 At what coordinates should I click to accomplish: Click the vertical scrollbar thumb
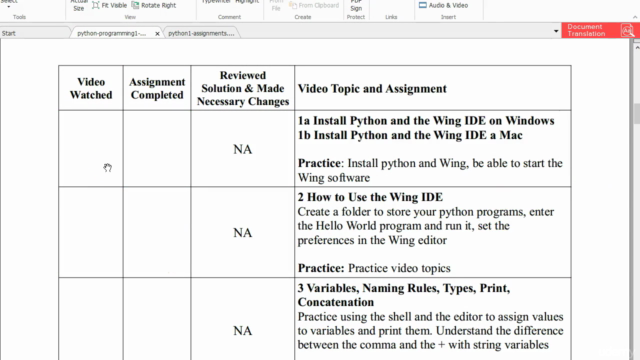click(x=637, y=114)
